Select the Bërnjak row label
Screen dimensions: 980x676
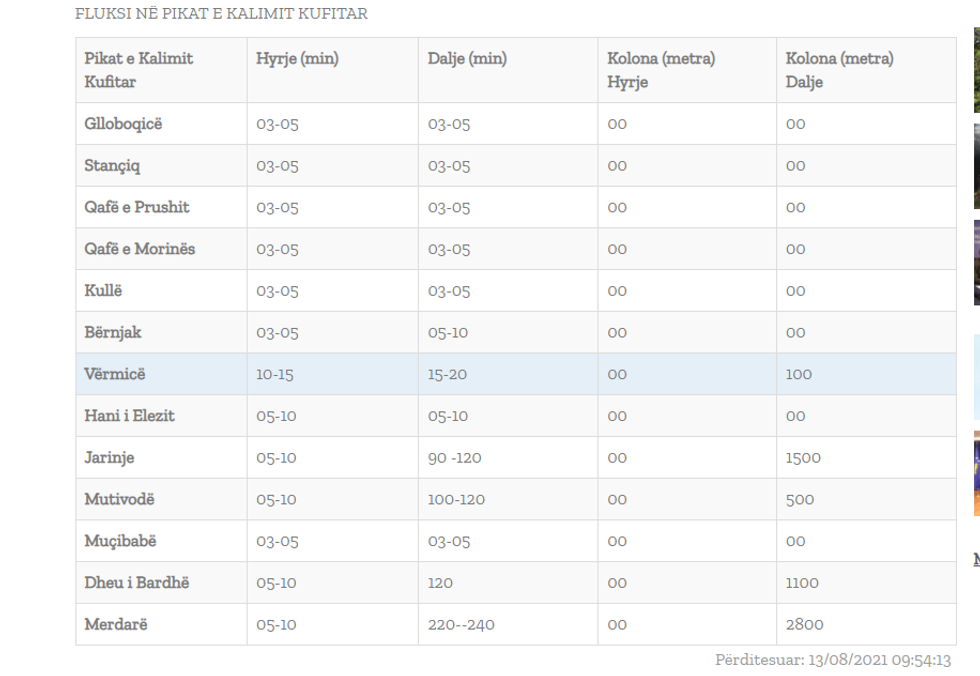click(x=113, y=333)
